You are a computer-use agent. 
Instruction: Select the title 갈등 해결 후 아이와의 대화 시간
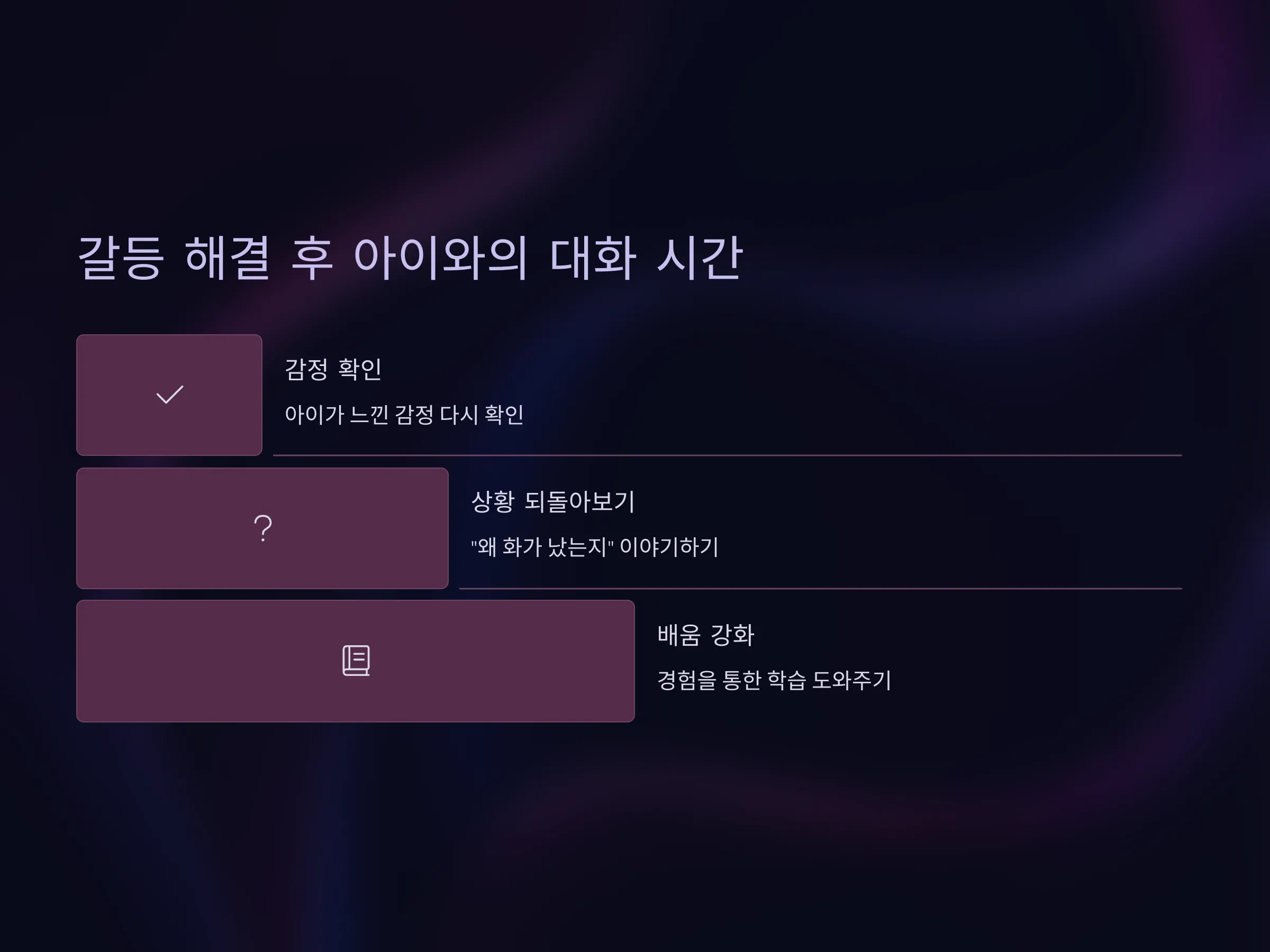click(x=410, y=258)
